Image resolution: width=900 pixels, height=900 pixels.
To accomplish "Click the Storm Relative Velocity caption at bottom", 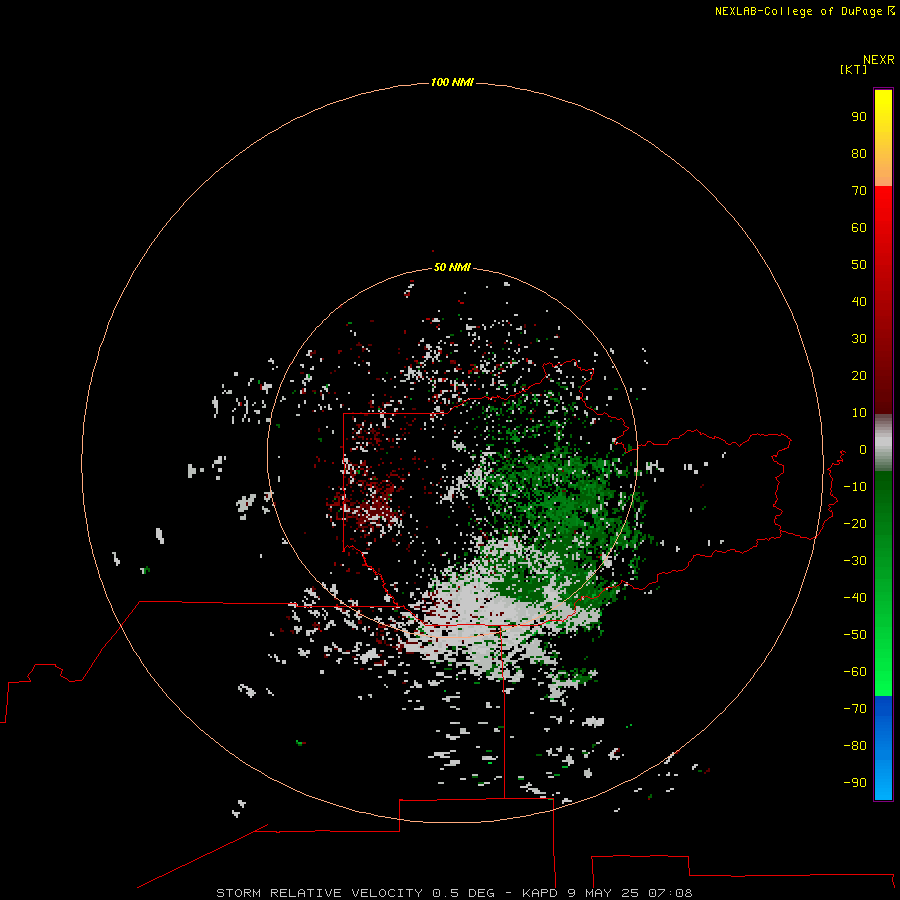I will pos(454,893).
